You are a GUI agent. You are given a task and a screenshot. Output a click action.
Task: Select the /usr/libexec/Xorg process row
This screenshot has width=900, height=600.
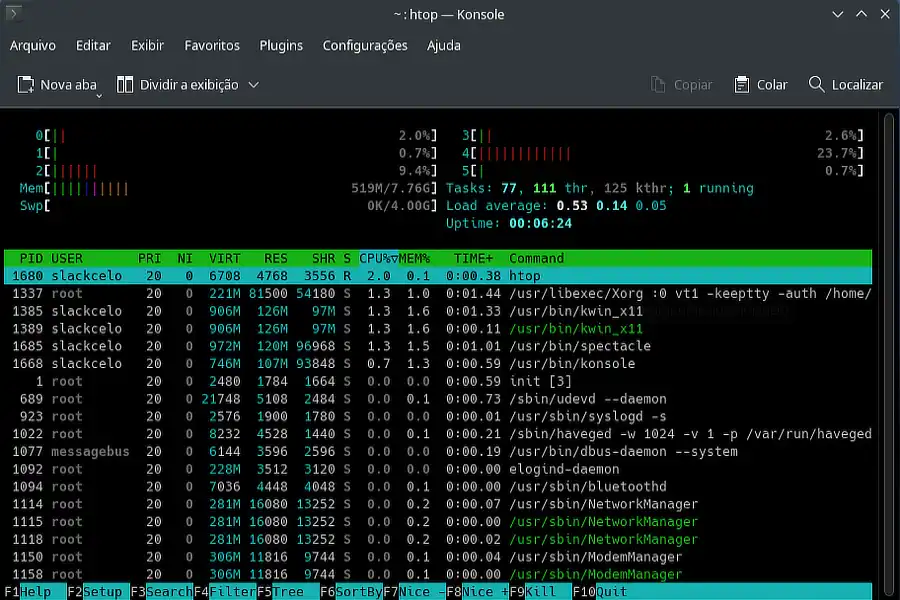coord(438,293)
